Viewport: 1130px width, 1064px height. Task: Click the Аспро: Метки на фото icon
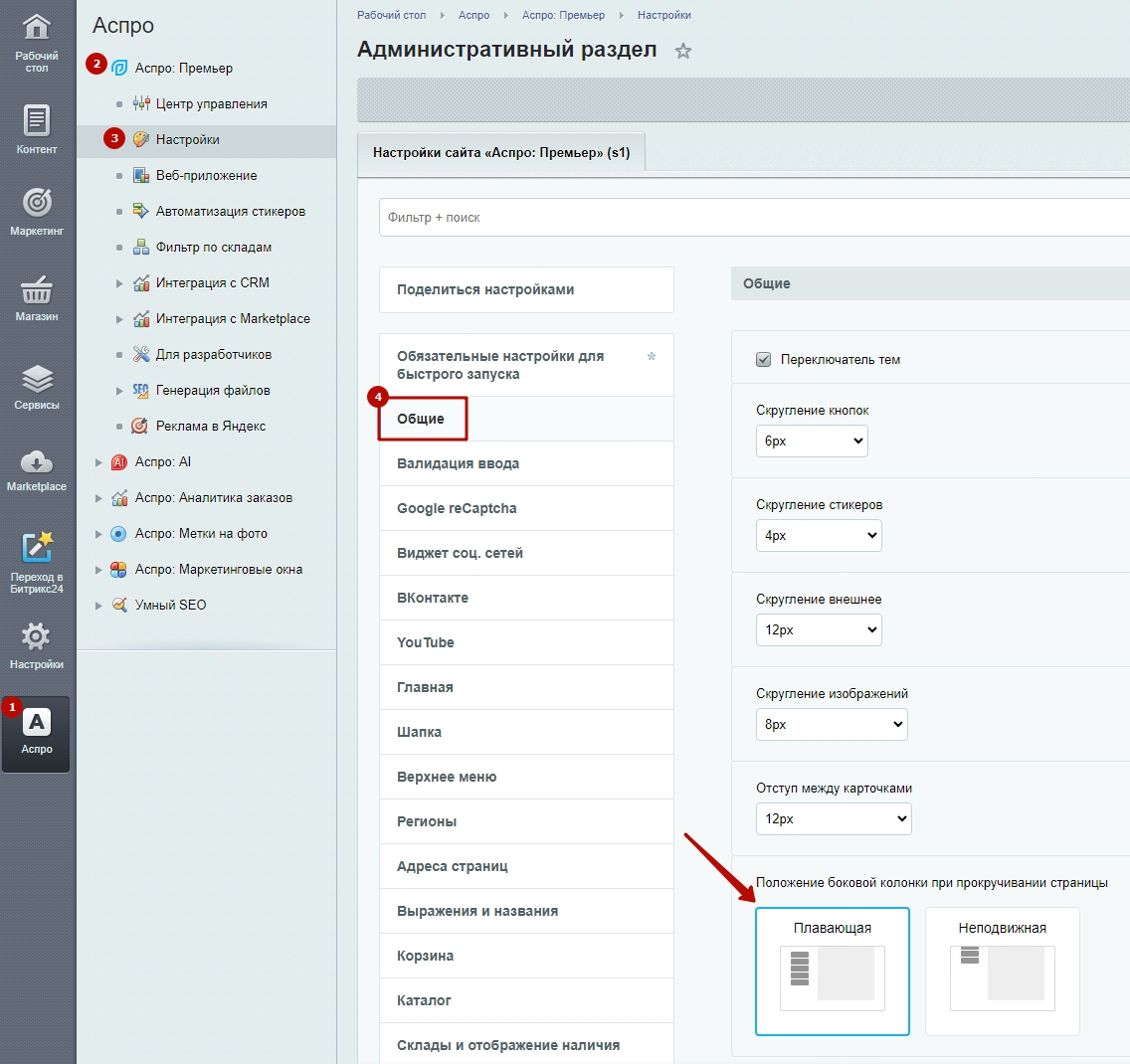click(x=119, y=534)
